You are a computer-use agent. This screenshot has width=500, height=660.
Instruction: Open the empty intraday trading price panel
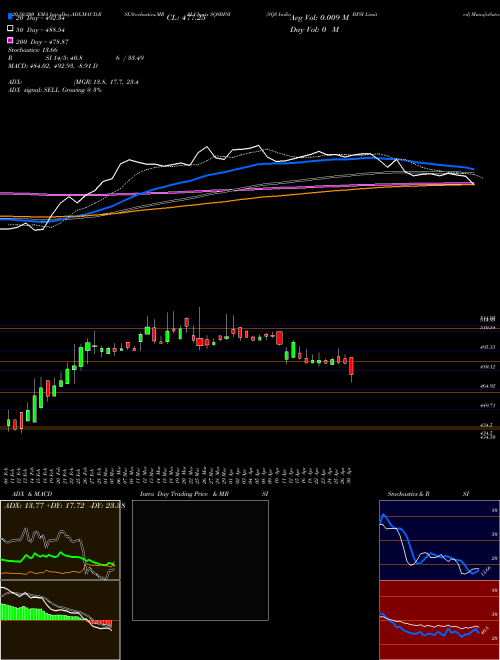(x=200, y=560)
